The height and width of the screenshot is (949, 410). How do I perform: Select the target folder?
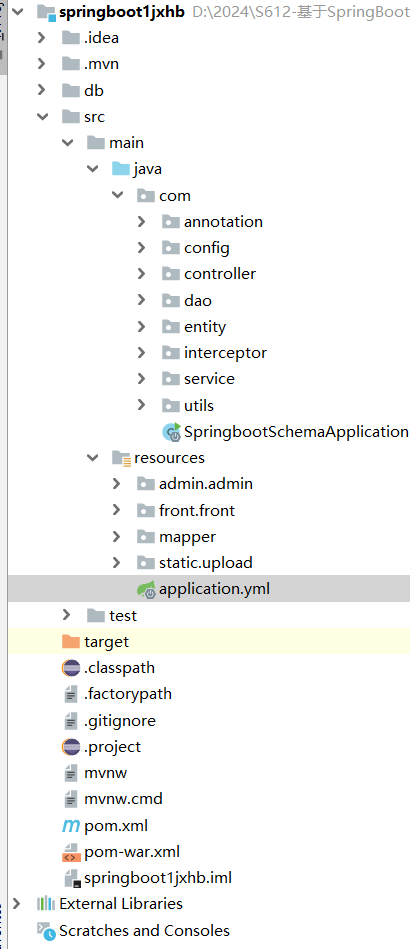pos(107,642)
